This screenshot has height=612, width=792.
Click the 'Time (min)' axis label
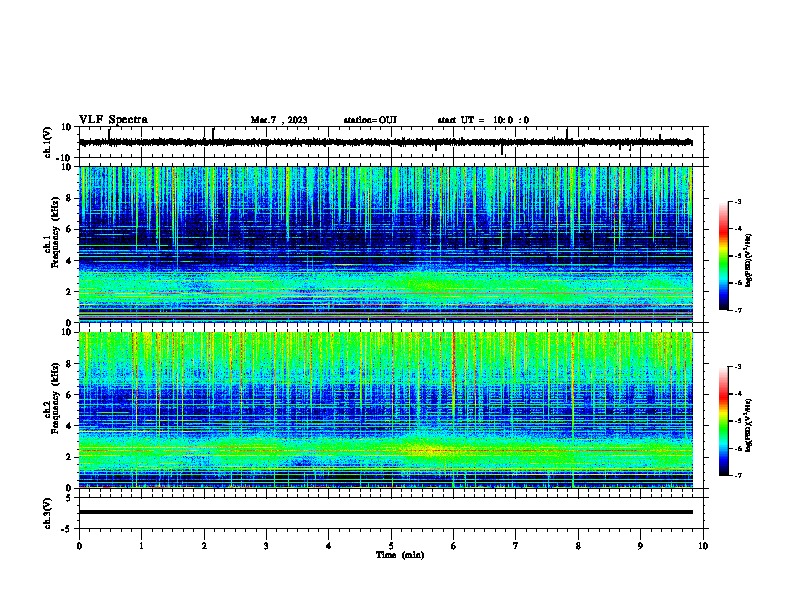(x=400, y=555)
